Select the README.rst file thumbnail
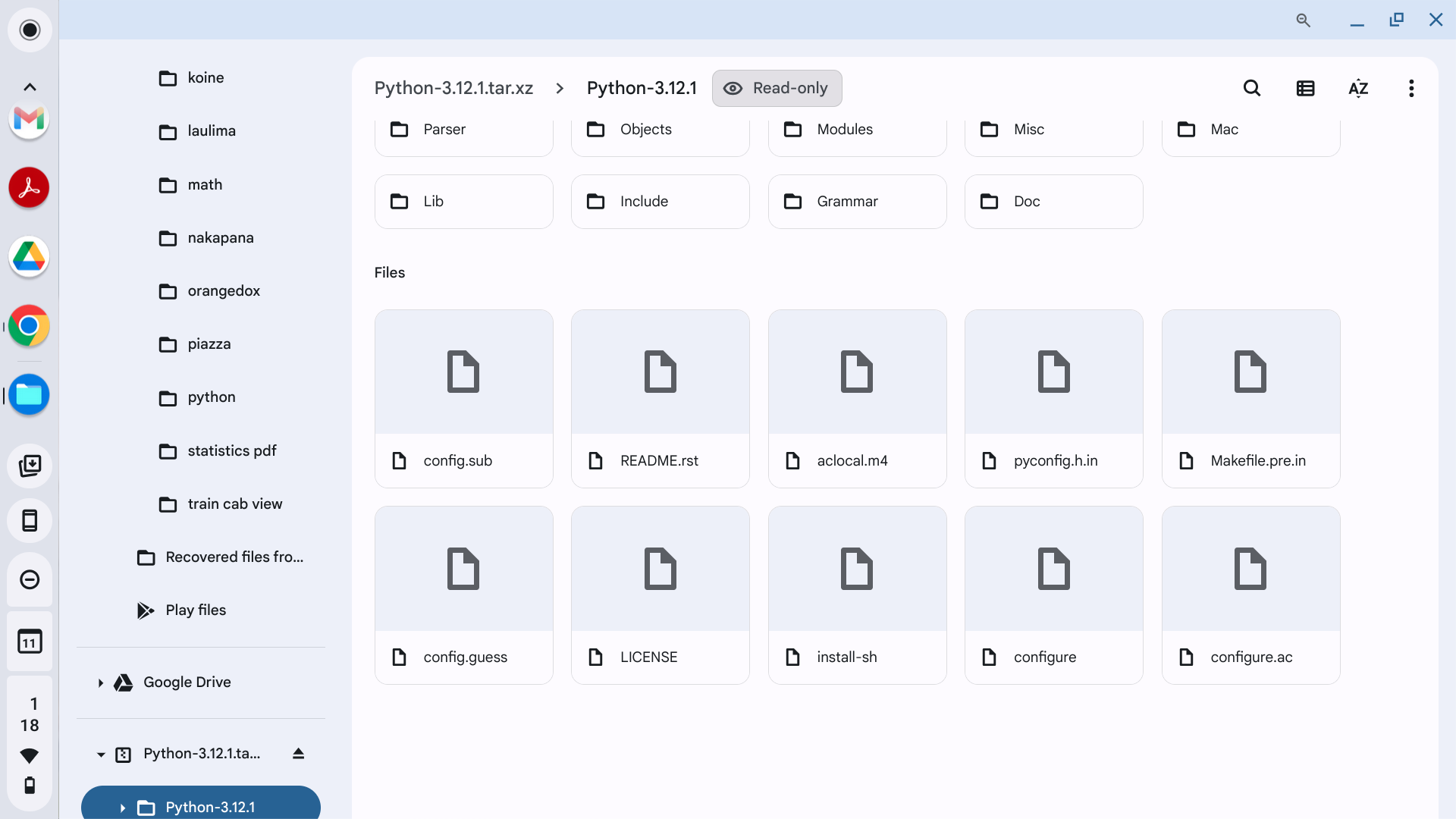 (660, 372)
